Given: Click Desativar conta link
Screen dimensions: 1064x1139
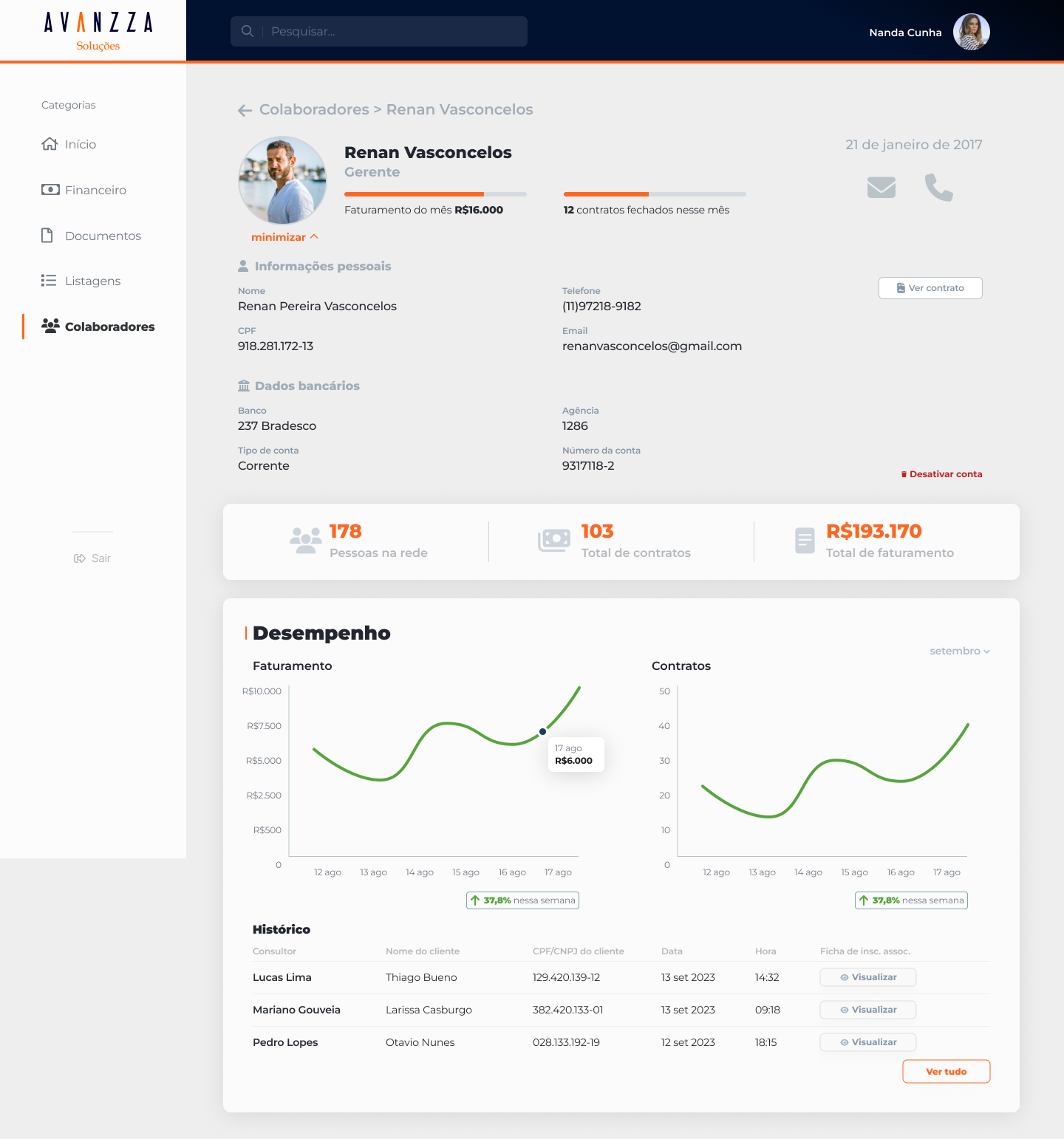Looking at the screenshot, I should (941, 474).
